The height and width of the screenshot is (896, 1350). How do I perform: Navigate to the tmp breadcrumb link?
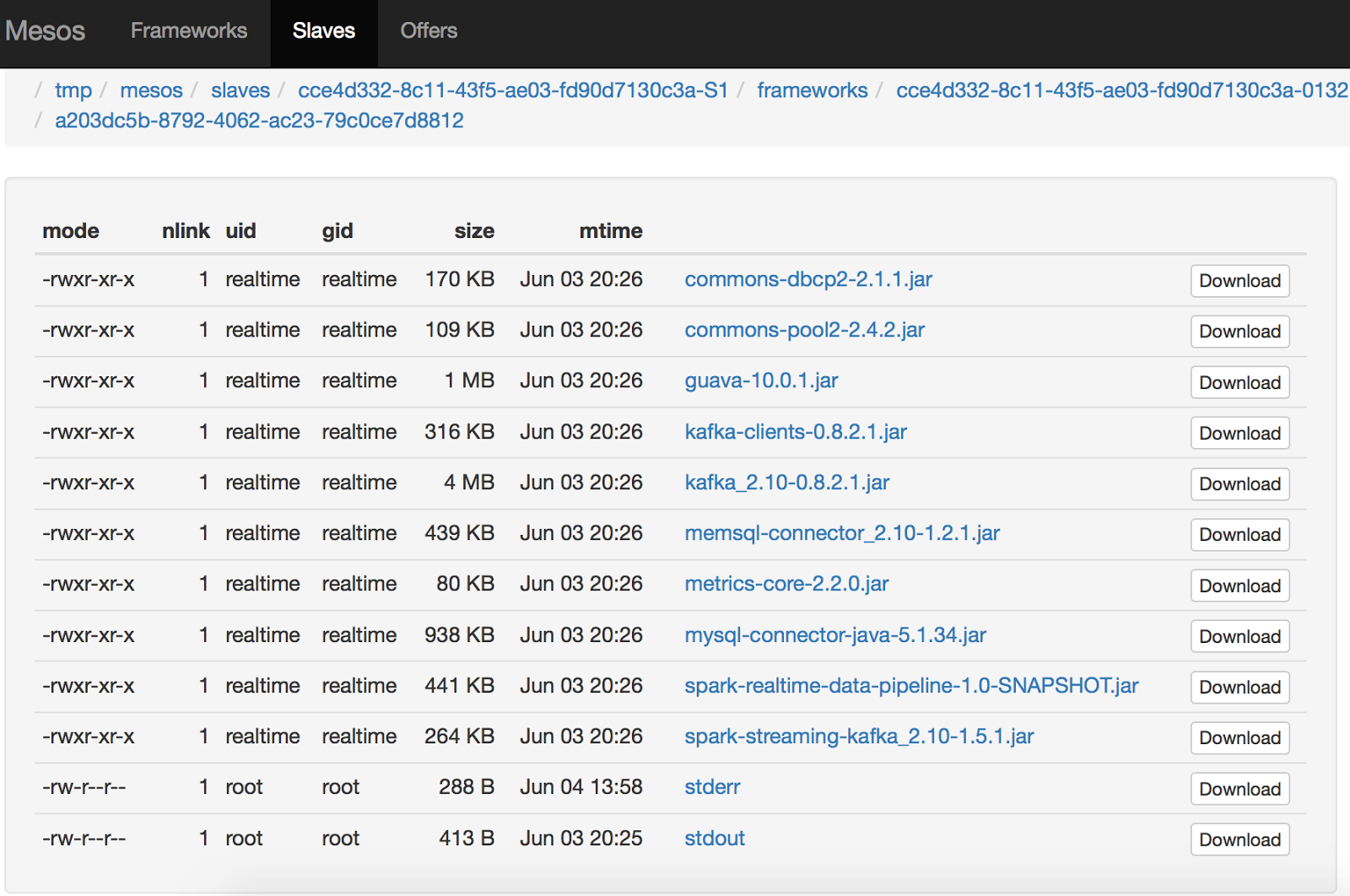(73, 90)
